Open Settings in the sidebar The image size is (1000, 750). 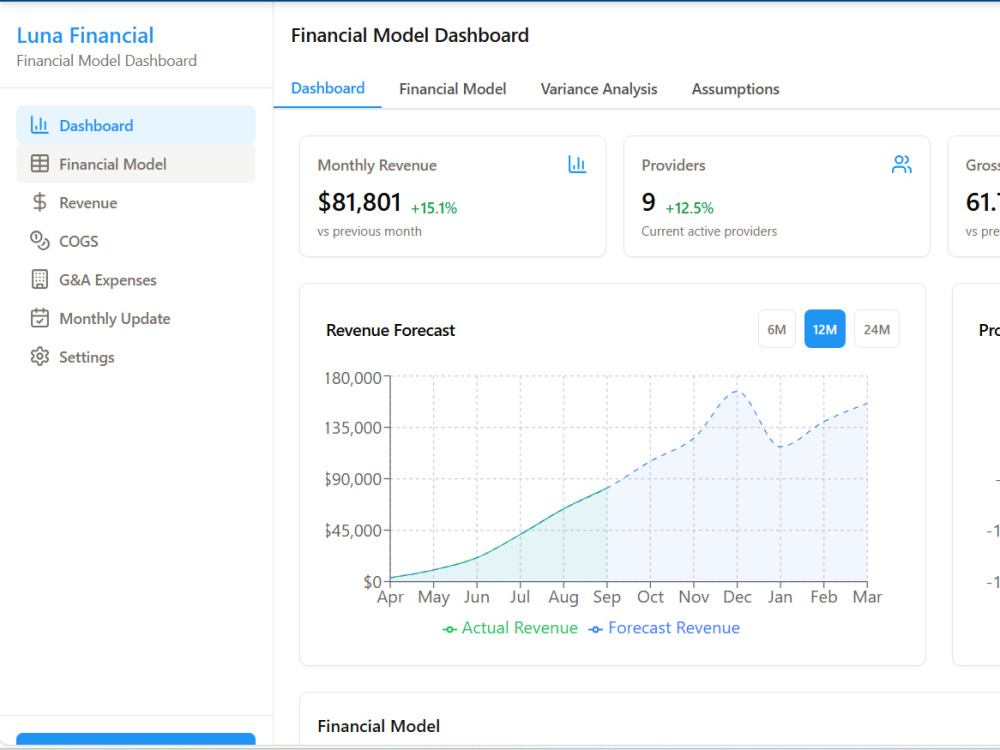click(x=136, y=357)
